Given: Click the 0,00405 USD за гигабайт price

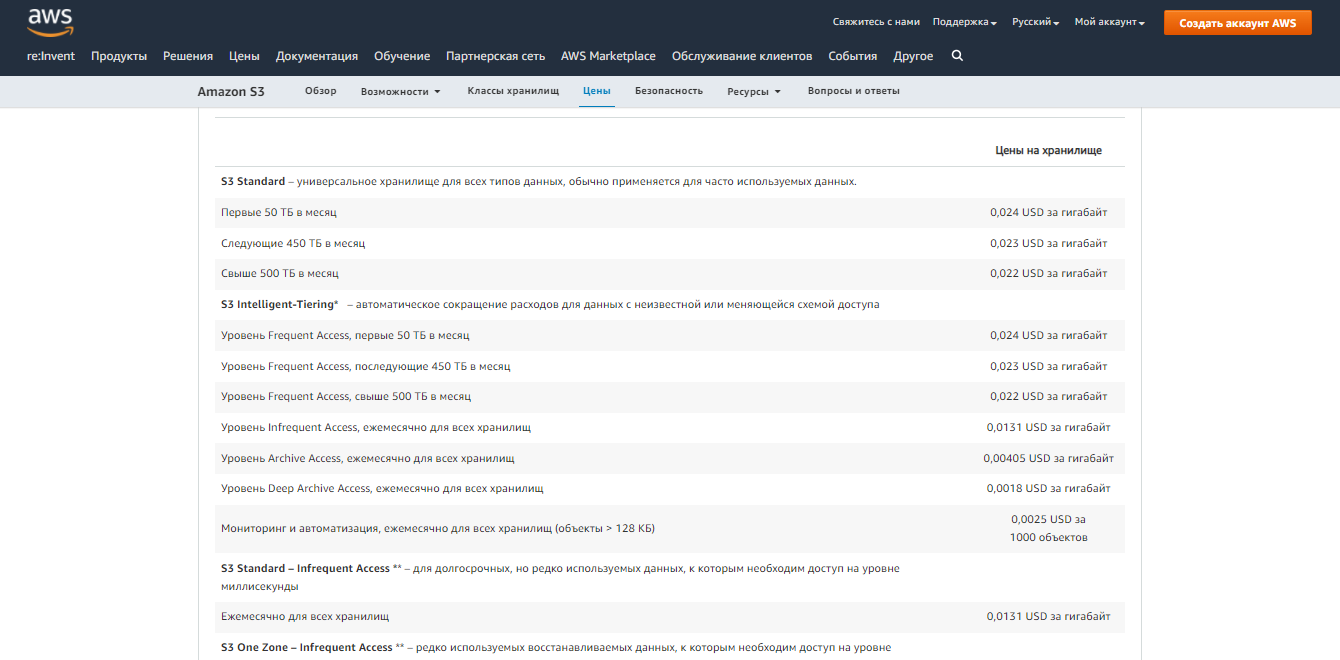Looking at the screenshot, I should point(1048,458).
